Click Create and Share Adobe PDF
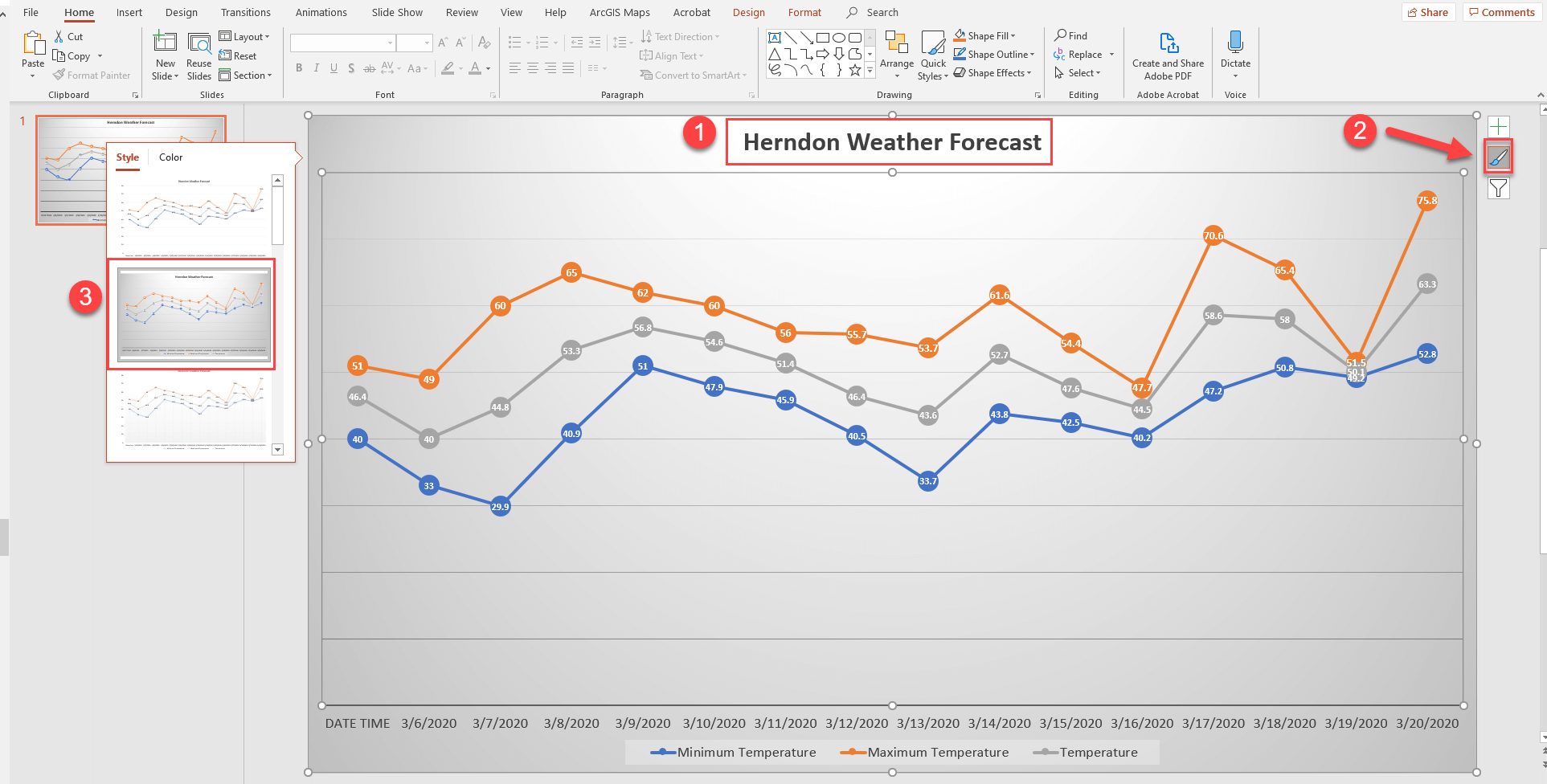The width and height of the screenshot is (1547, 784). (x=1168, y=55)
